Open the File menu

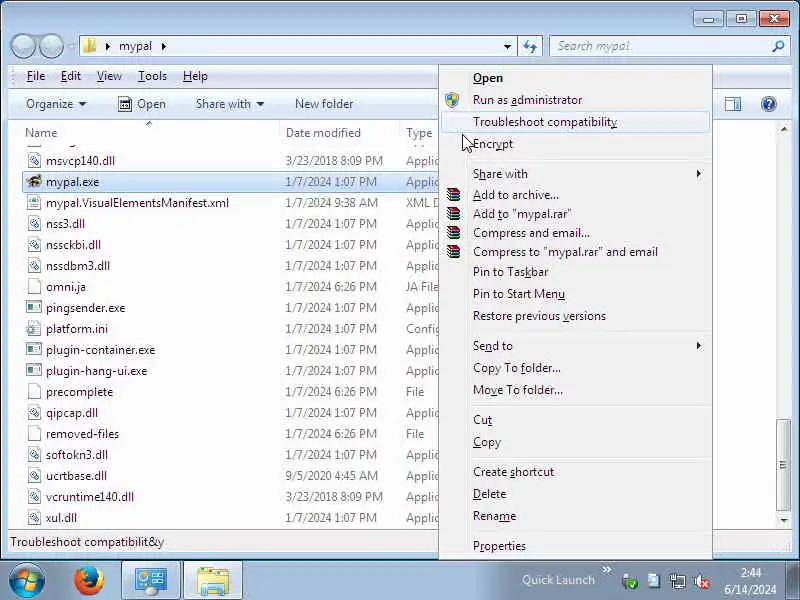coord(36,76)
